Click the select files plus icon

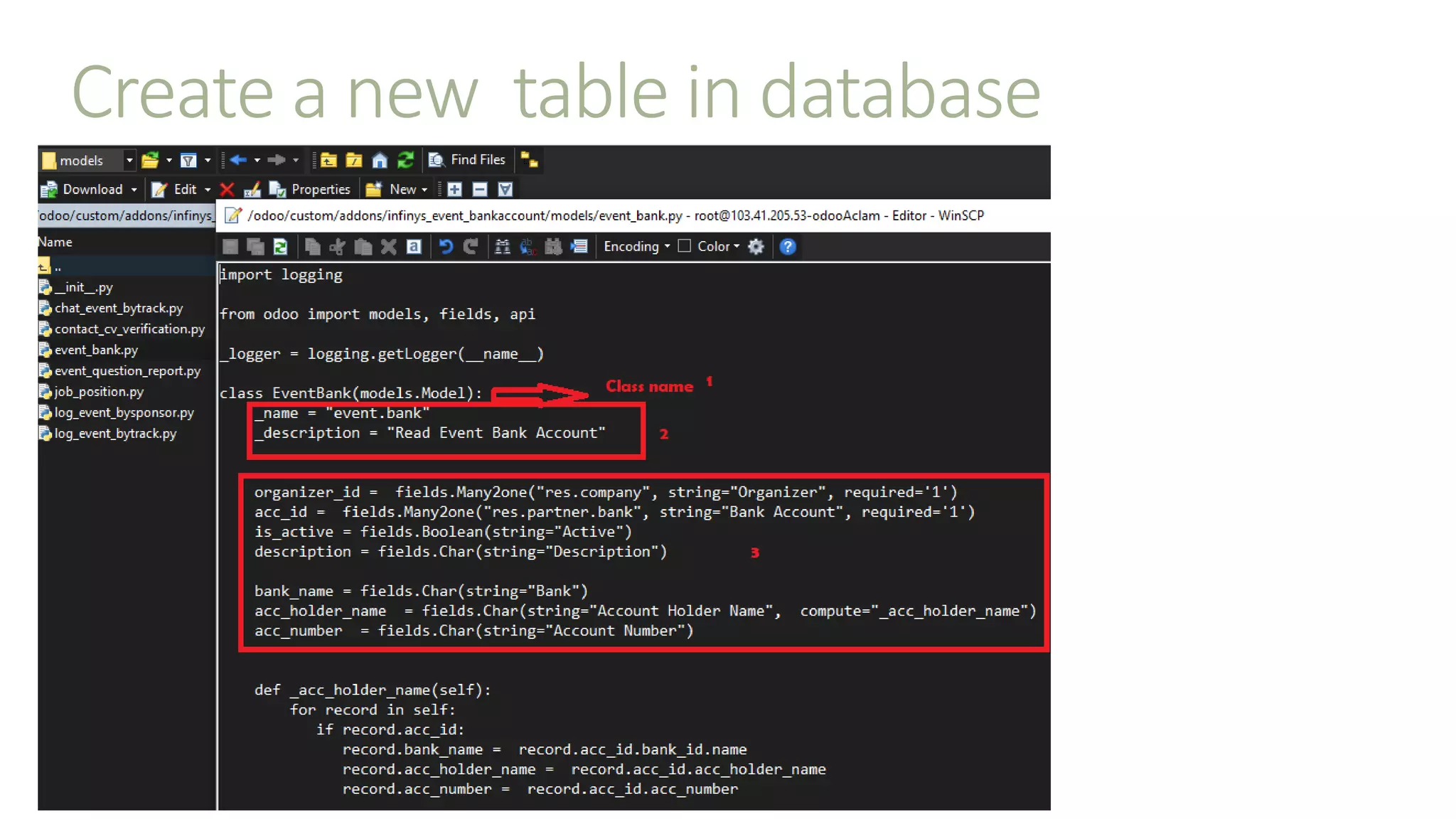click(x=455, y=189)
